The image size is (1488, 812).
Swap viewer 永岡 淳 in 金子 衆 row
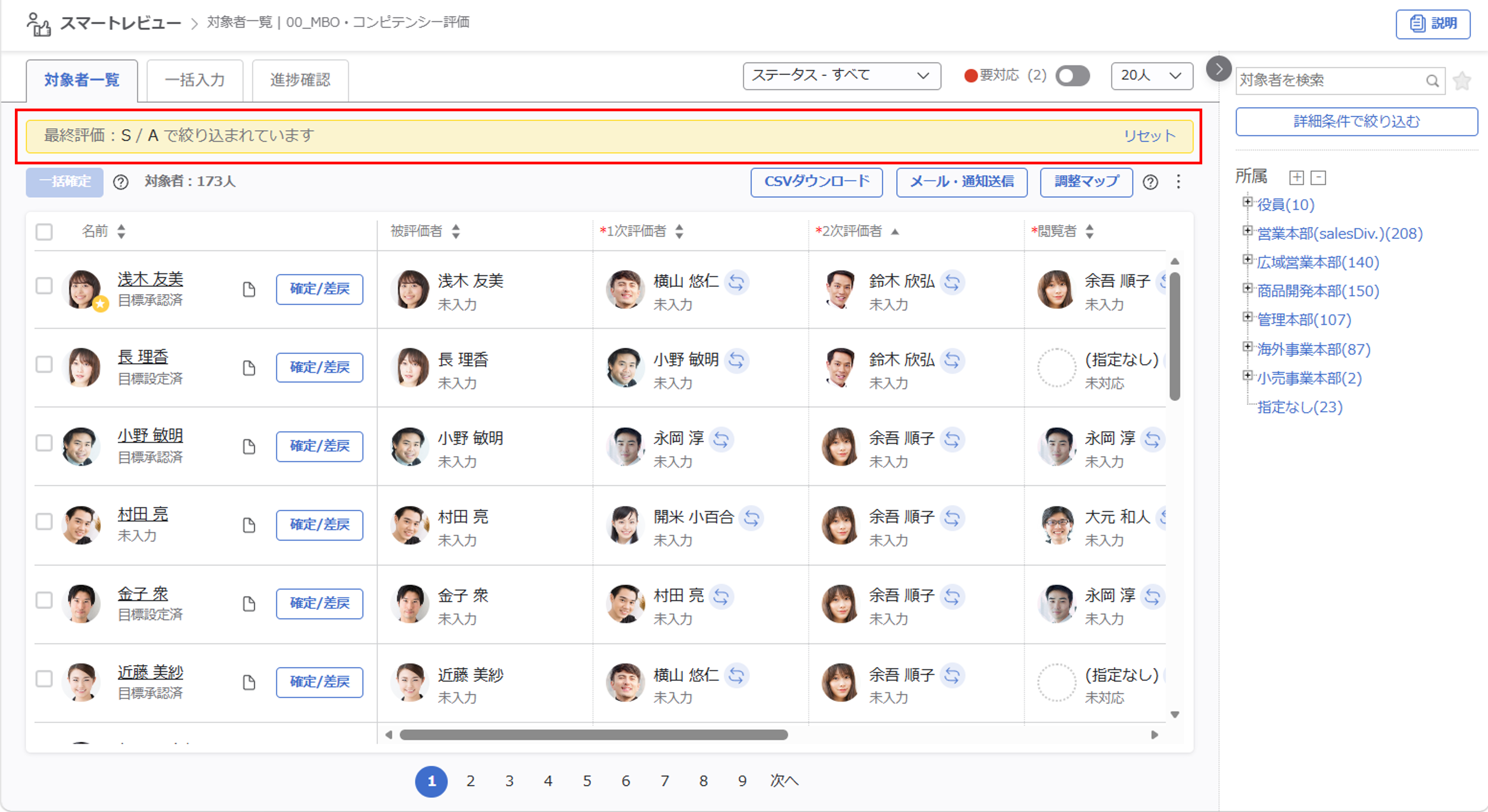1153,597
